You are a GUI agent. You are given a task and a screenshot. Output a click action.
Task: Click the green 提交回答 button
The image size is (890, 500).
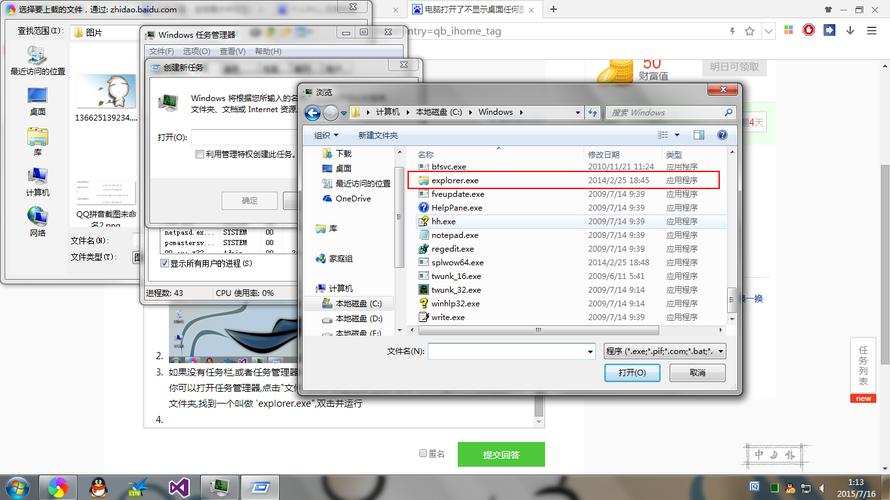(x=501, y=455)
